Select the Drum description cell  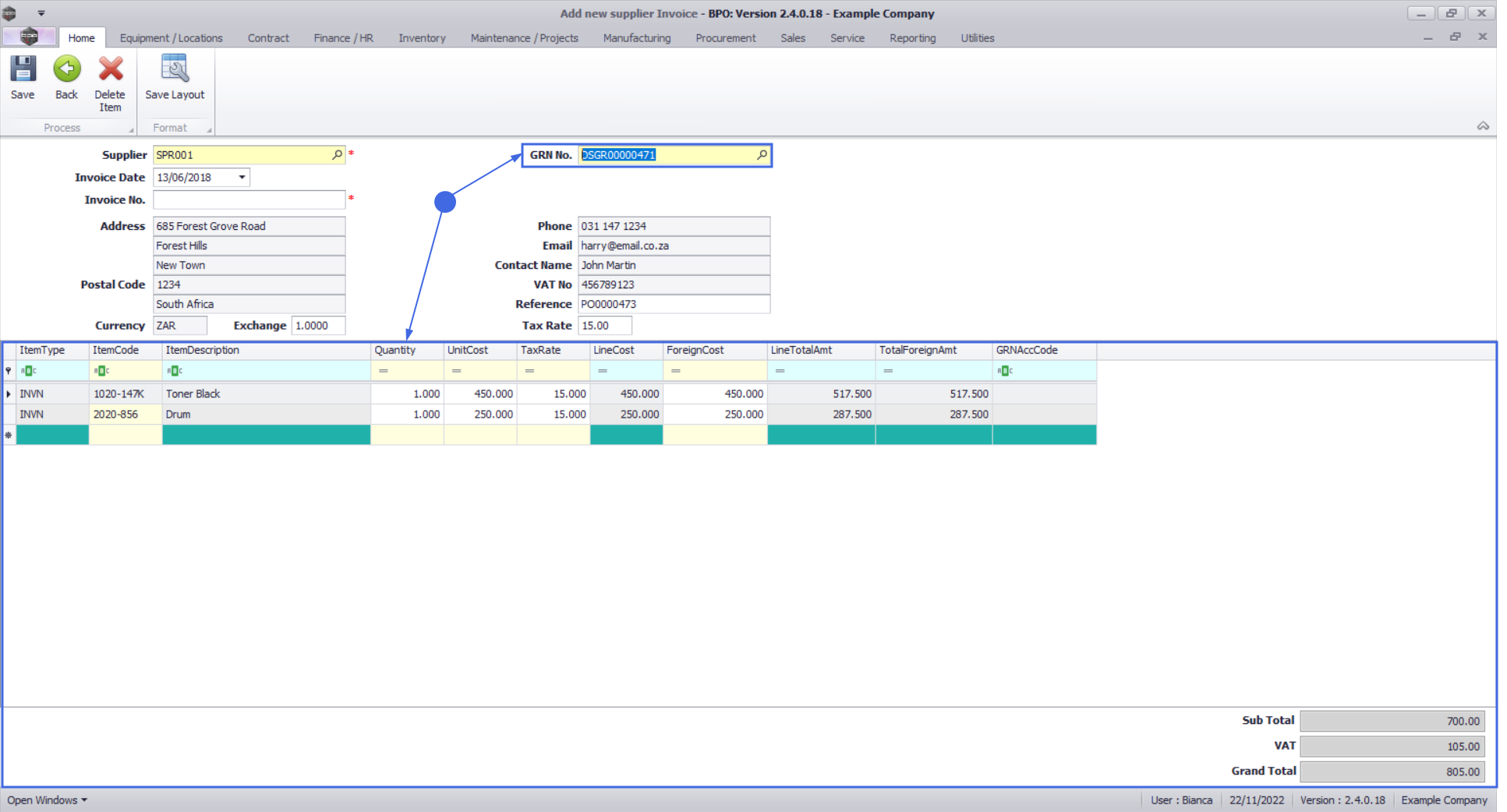(267, 415)
